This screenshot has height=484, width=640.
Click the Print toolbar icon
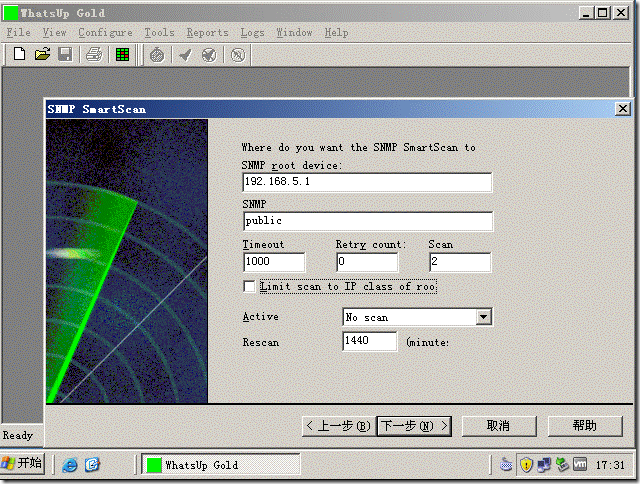pos(94,54)
